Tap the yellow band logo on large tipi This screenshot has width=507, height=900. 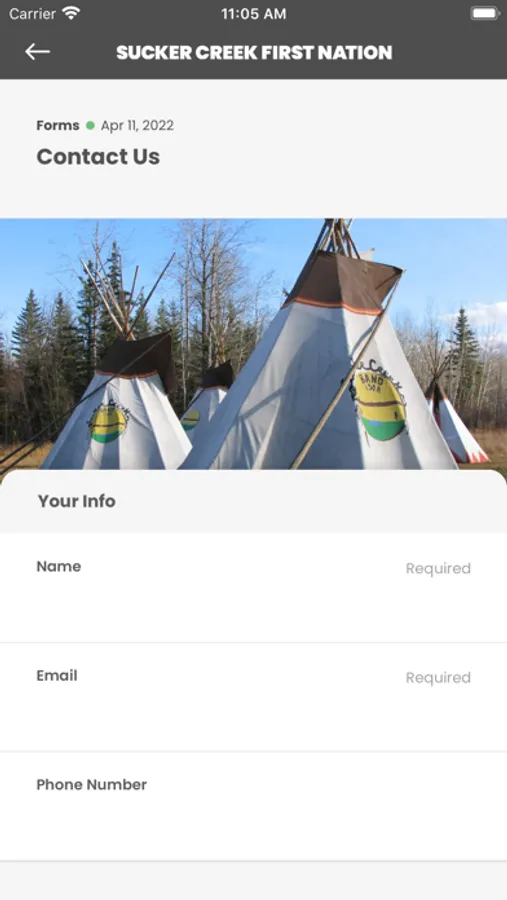pyautogui.click(x=378, y=403)
